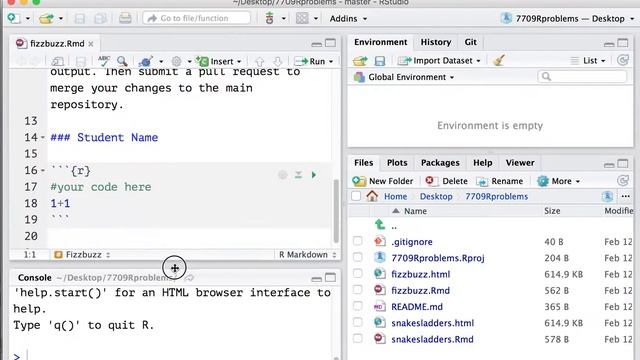Click the Home folder icon in breadcrumb

point(372,196)
